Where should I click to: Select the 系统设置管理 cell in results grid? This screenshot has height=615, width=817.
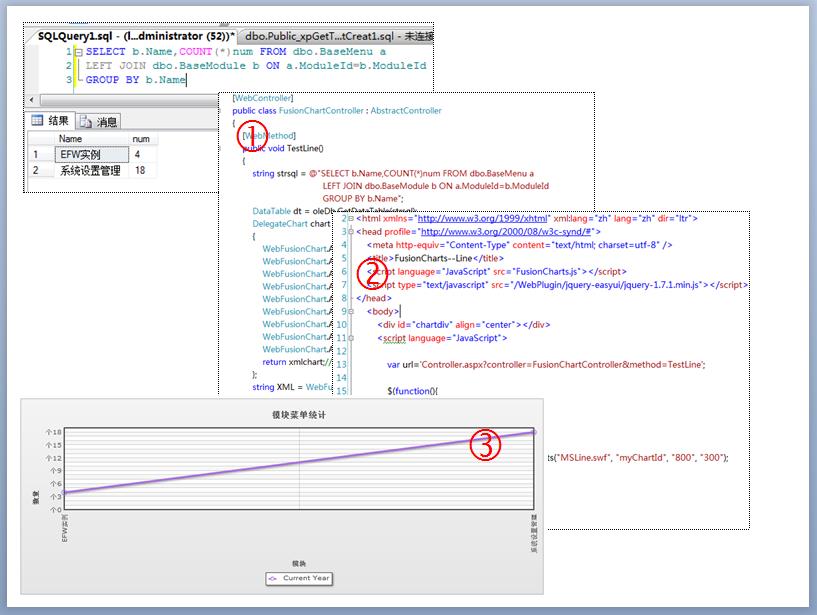[x=92, y=170]
